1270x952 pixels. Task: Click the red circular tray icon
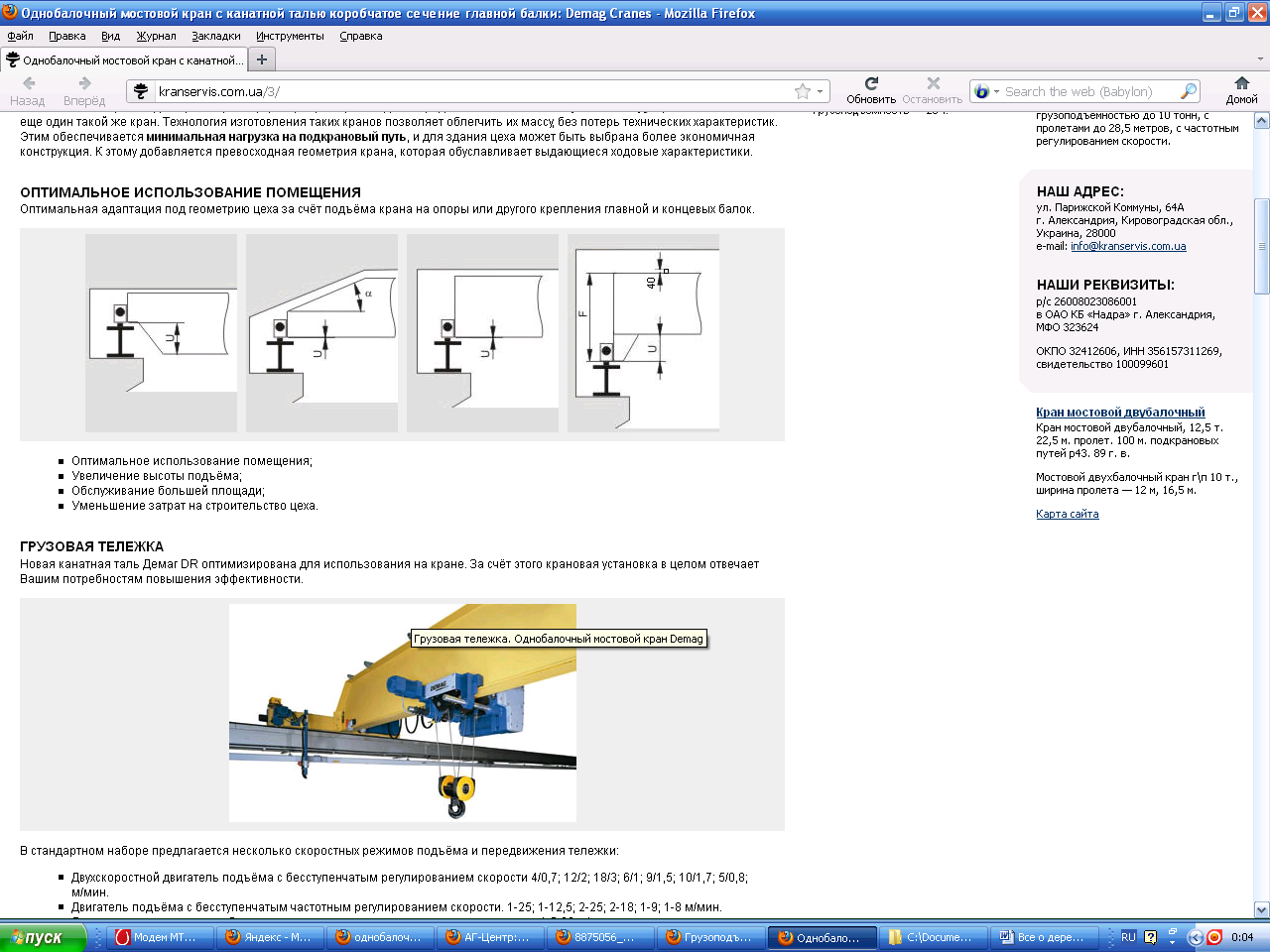pos(1213,937)
